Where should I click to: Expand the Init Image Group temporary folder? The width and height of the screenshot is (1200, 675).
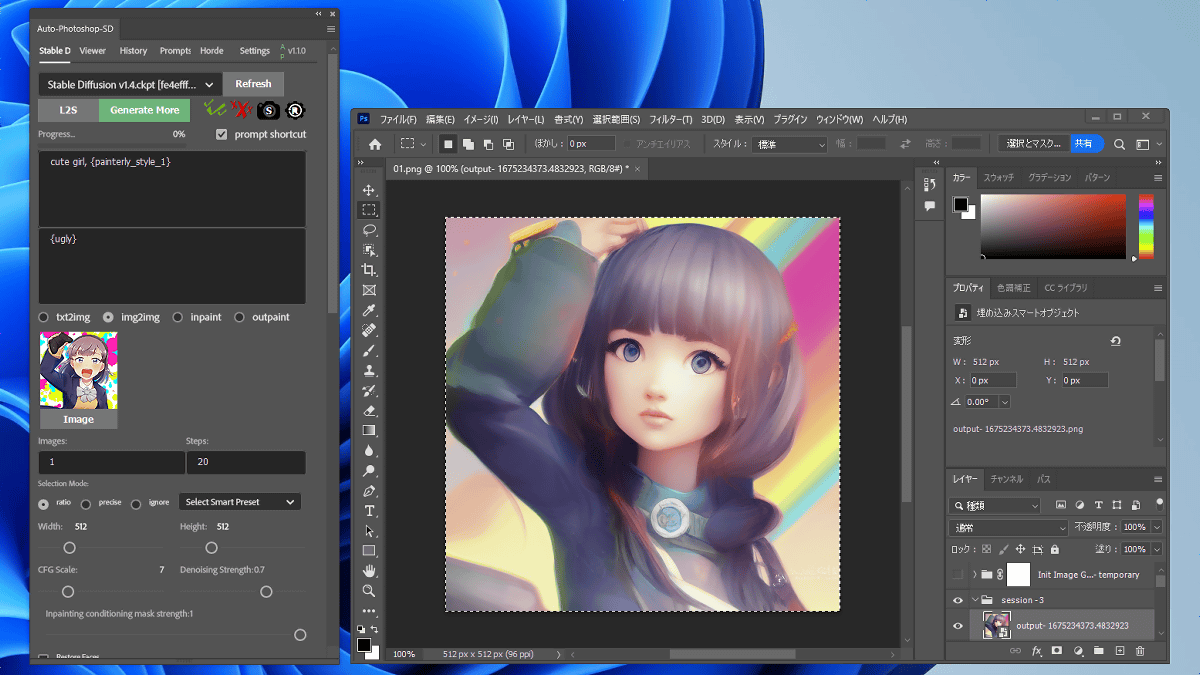(x=974, y=575)
